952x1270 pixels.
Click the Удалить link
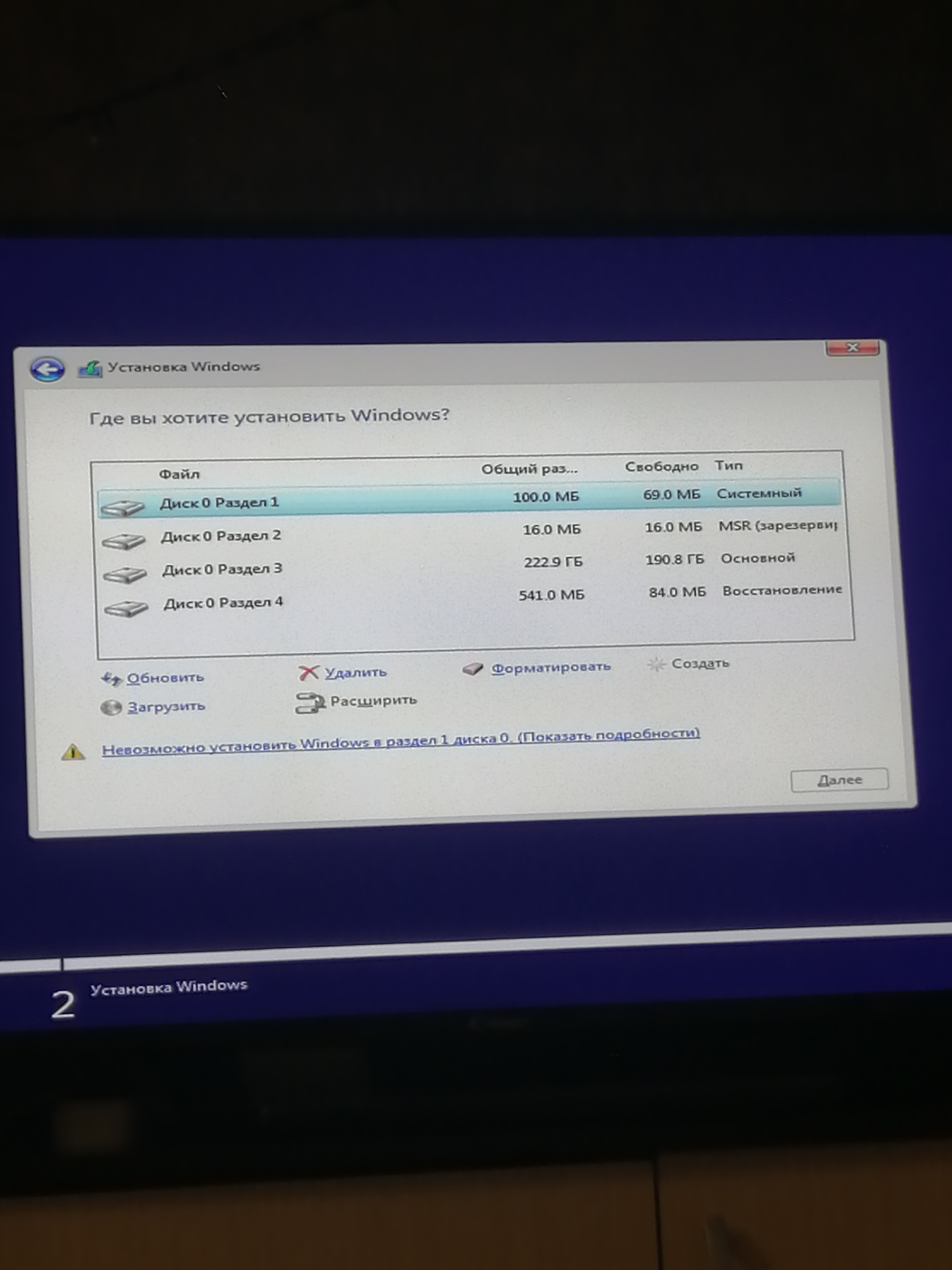(x=356, y=672)
